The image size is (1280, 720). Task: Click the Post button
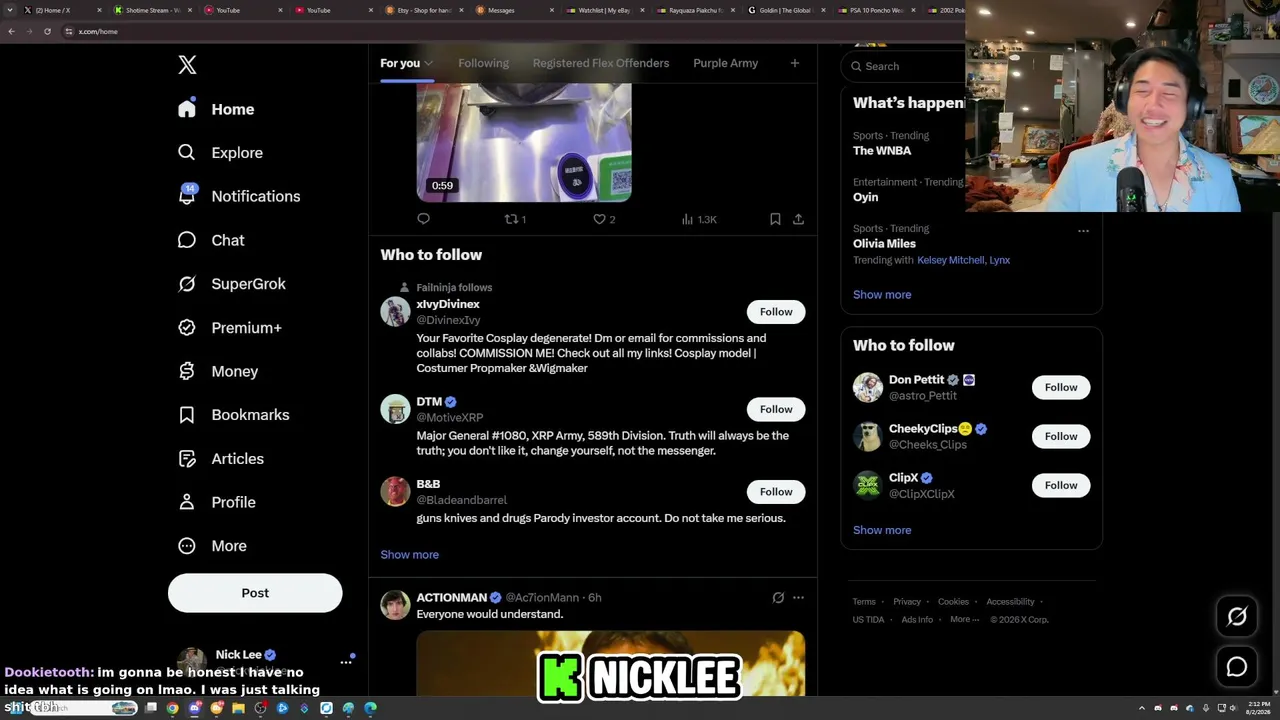(255, 593)
